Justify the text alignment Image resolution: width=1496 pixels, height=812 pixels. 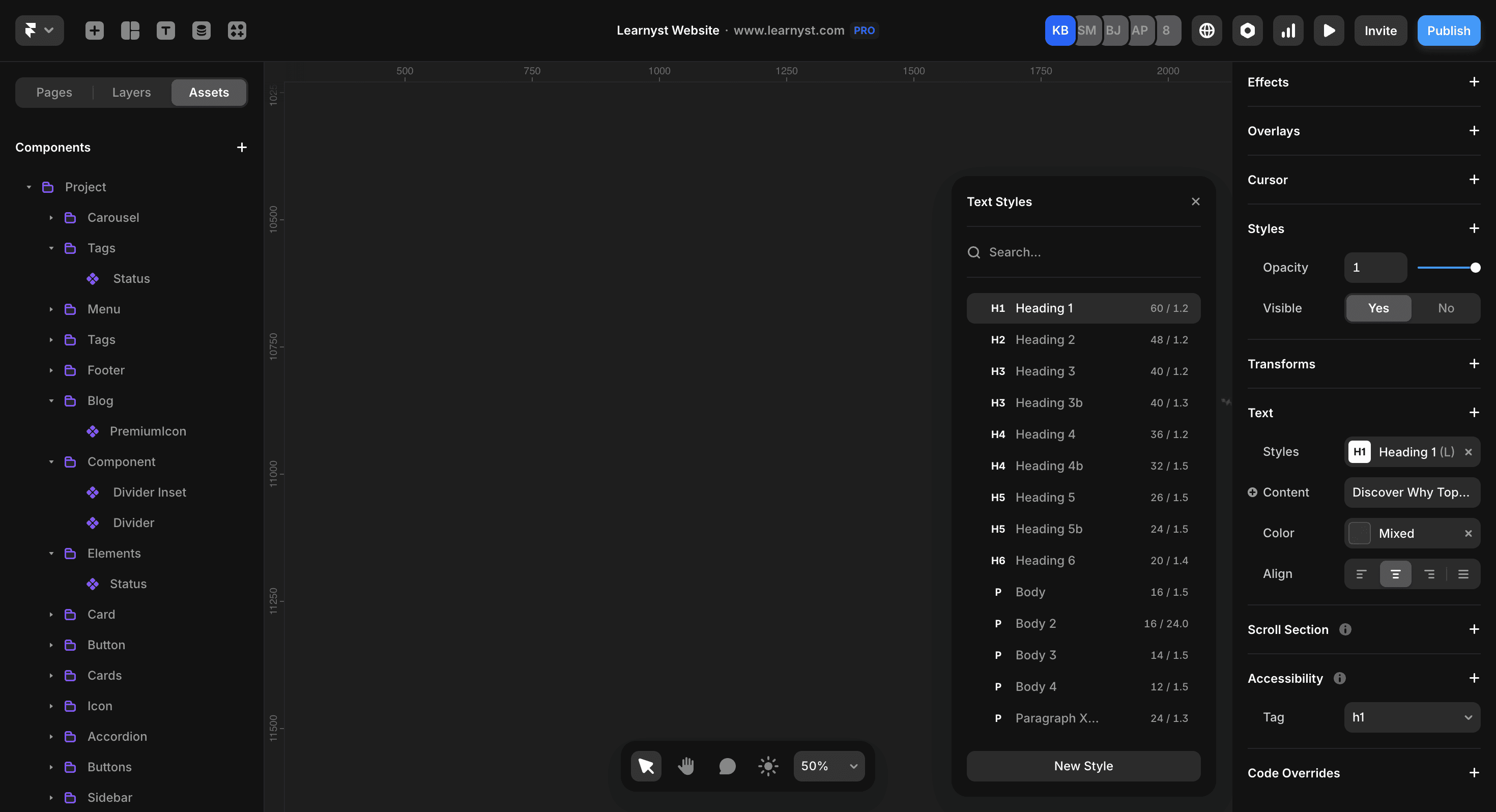tap(1463, 574)
